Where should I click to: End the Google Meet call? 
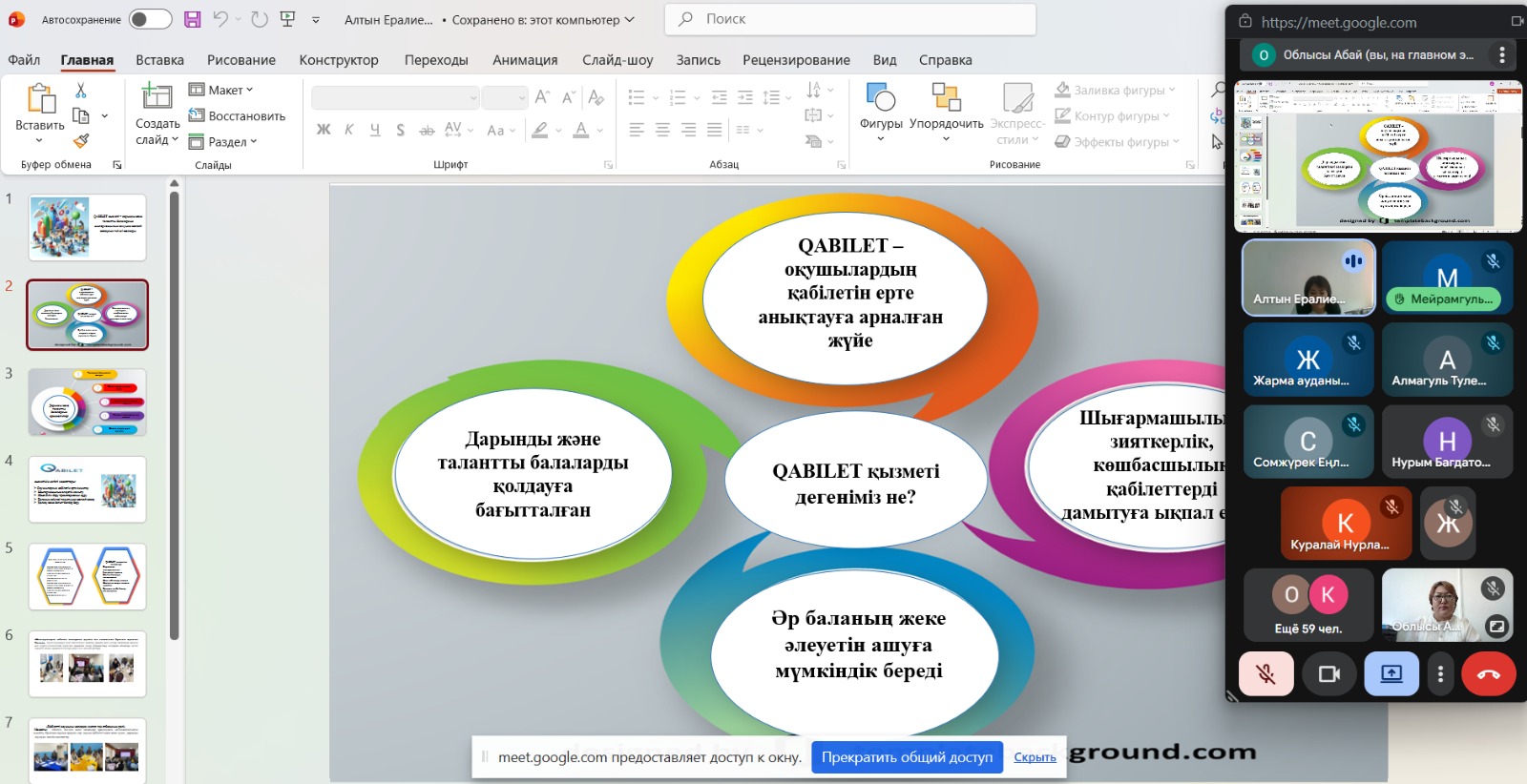(x=1488, y=674)
